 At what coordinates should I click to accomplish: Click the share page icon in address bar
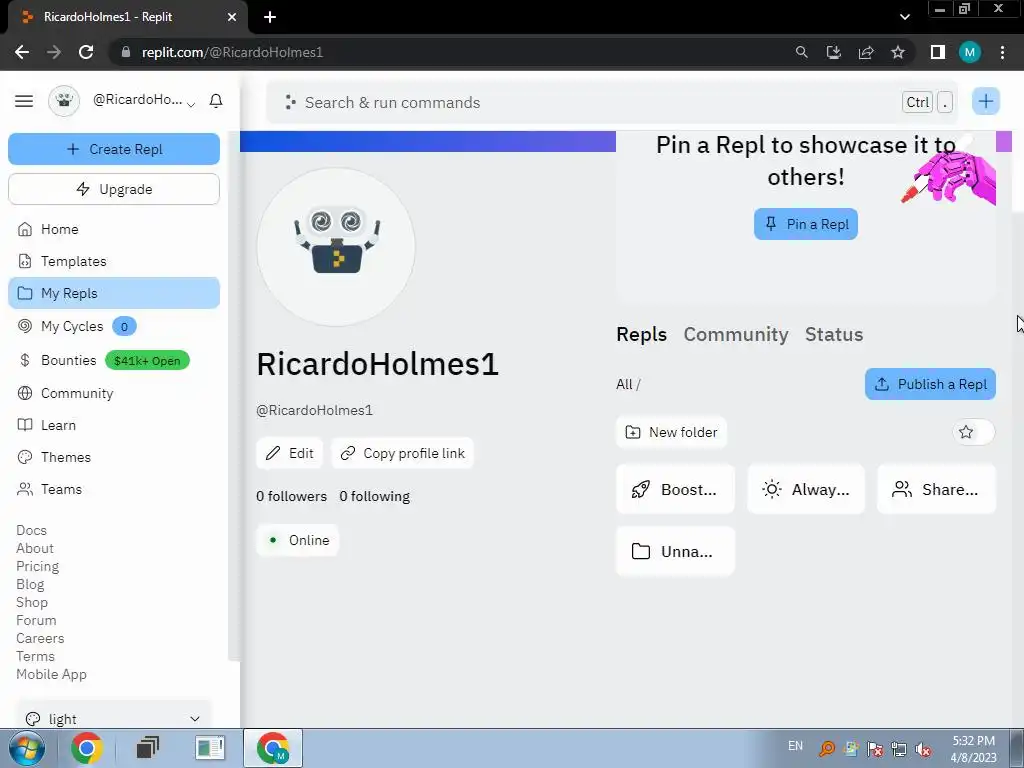866,52
